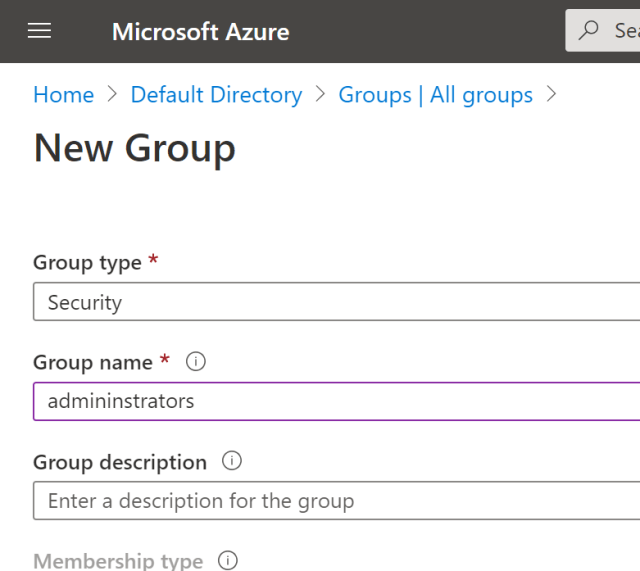The image size is (640, 571).
Task: Click the Group name info icon
Action: click(x=196, y=362)
